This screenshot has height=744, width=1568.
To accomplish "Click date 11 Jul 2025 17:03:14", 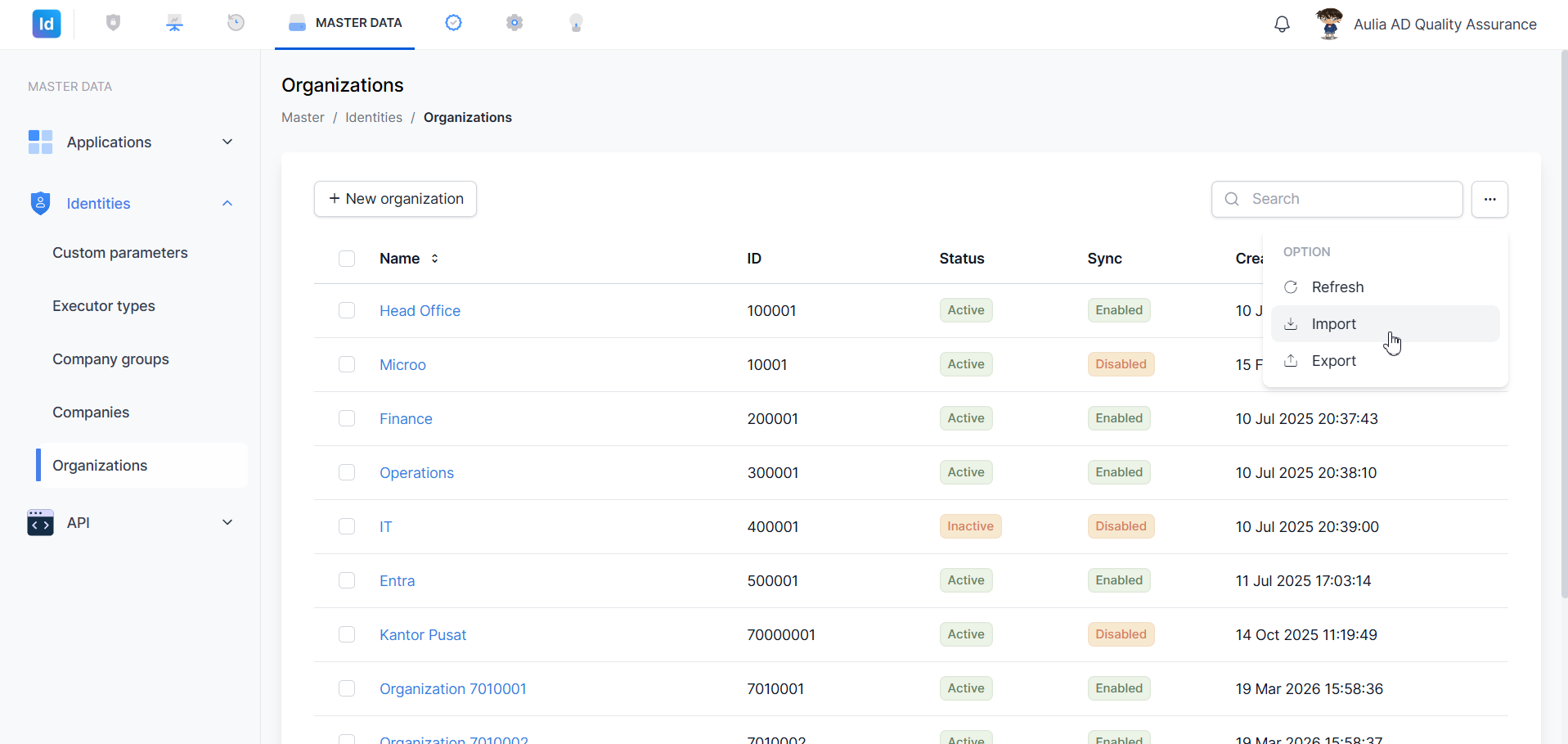I will click(1303, 581).
